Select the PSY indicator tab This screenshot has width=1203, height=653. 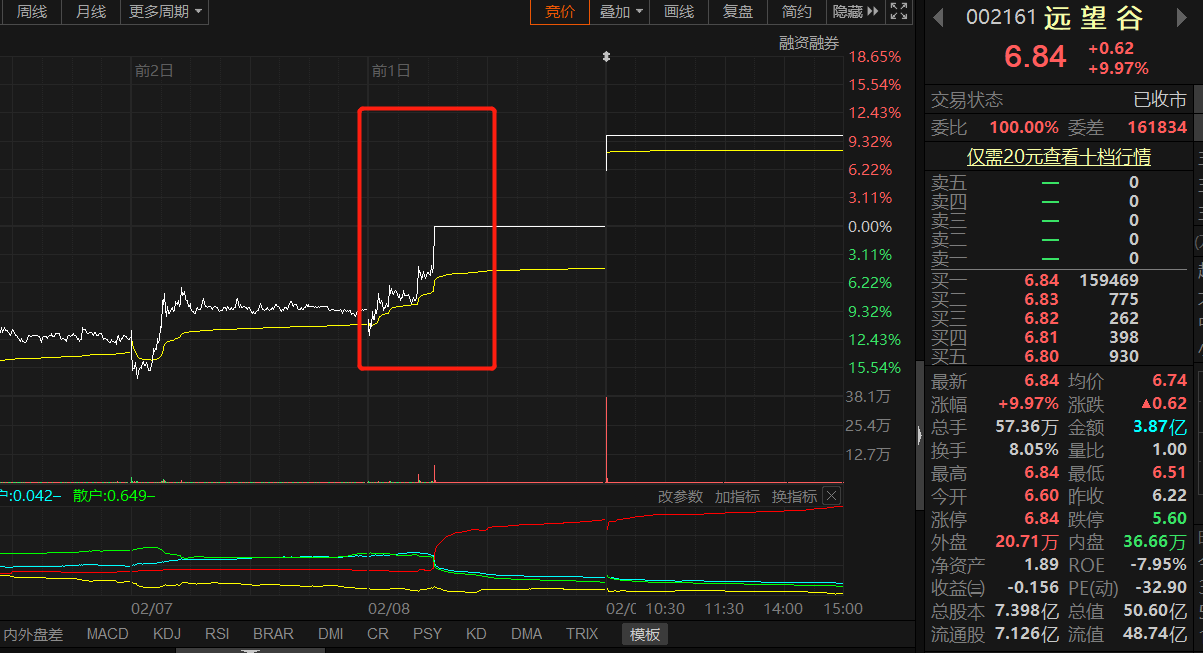[x=427, y=634]
